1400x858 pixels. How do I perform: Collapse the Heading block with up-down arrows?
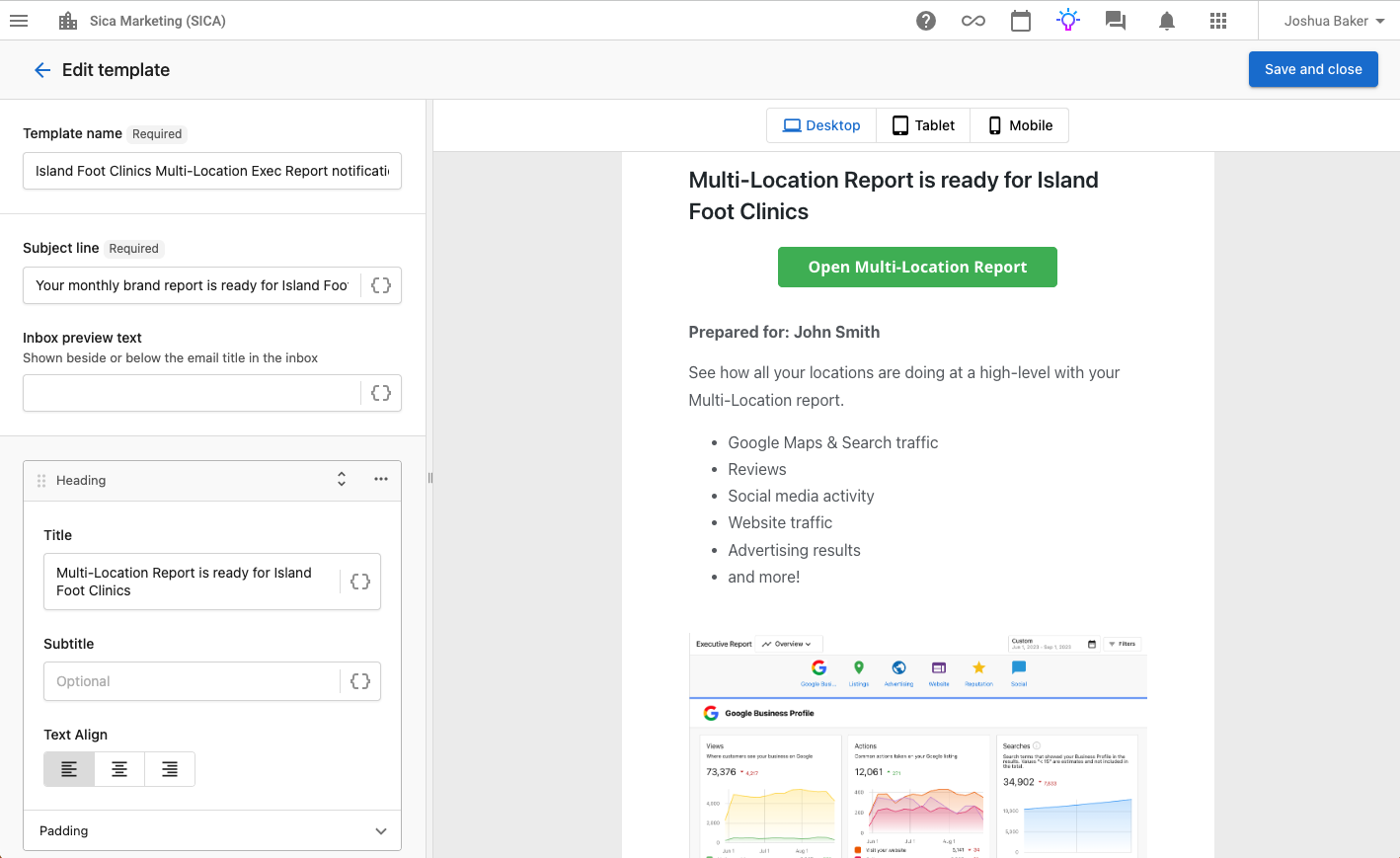(x=342, y=479)
